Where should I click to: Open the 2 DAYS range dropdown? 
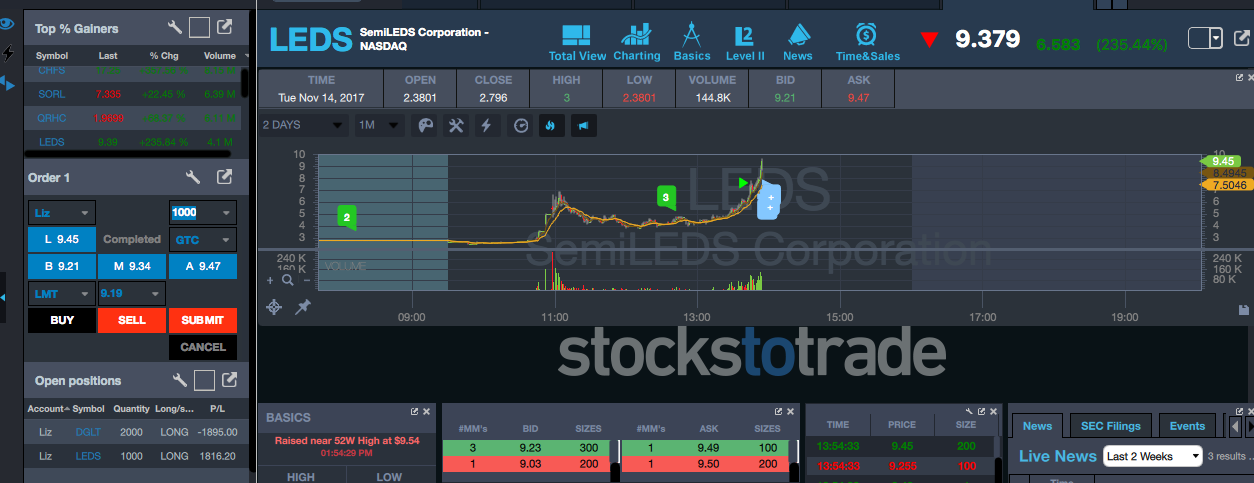pyautogui.click(x=304, y=125)
